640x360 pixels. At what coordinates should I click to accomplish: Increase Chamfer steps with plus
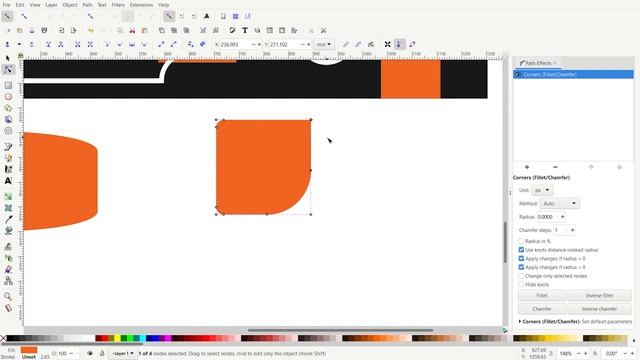[572, 230]
